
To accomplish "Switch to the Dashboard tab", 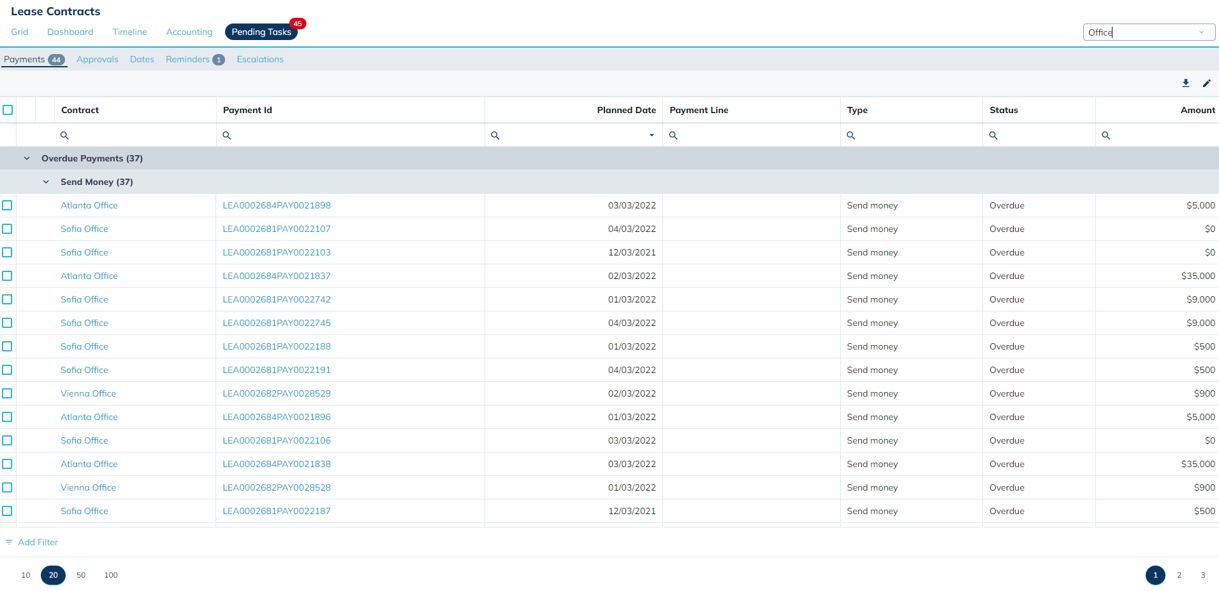I will tap(70, 32).
